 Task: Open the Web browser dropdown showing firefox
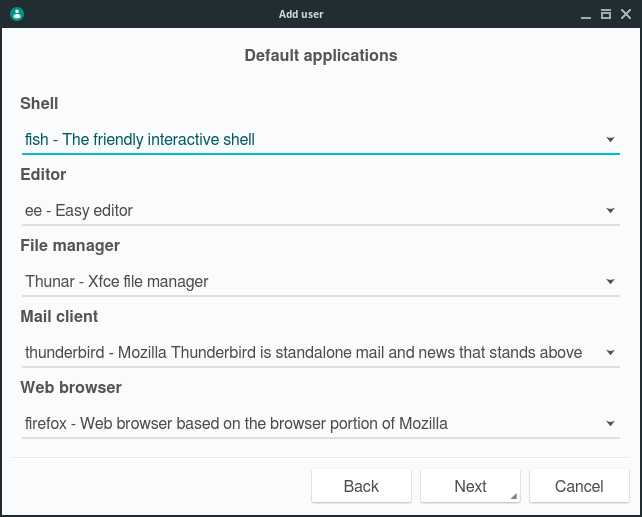(x=321, y=424)
